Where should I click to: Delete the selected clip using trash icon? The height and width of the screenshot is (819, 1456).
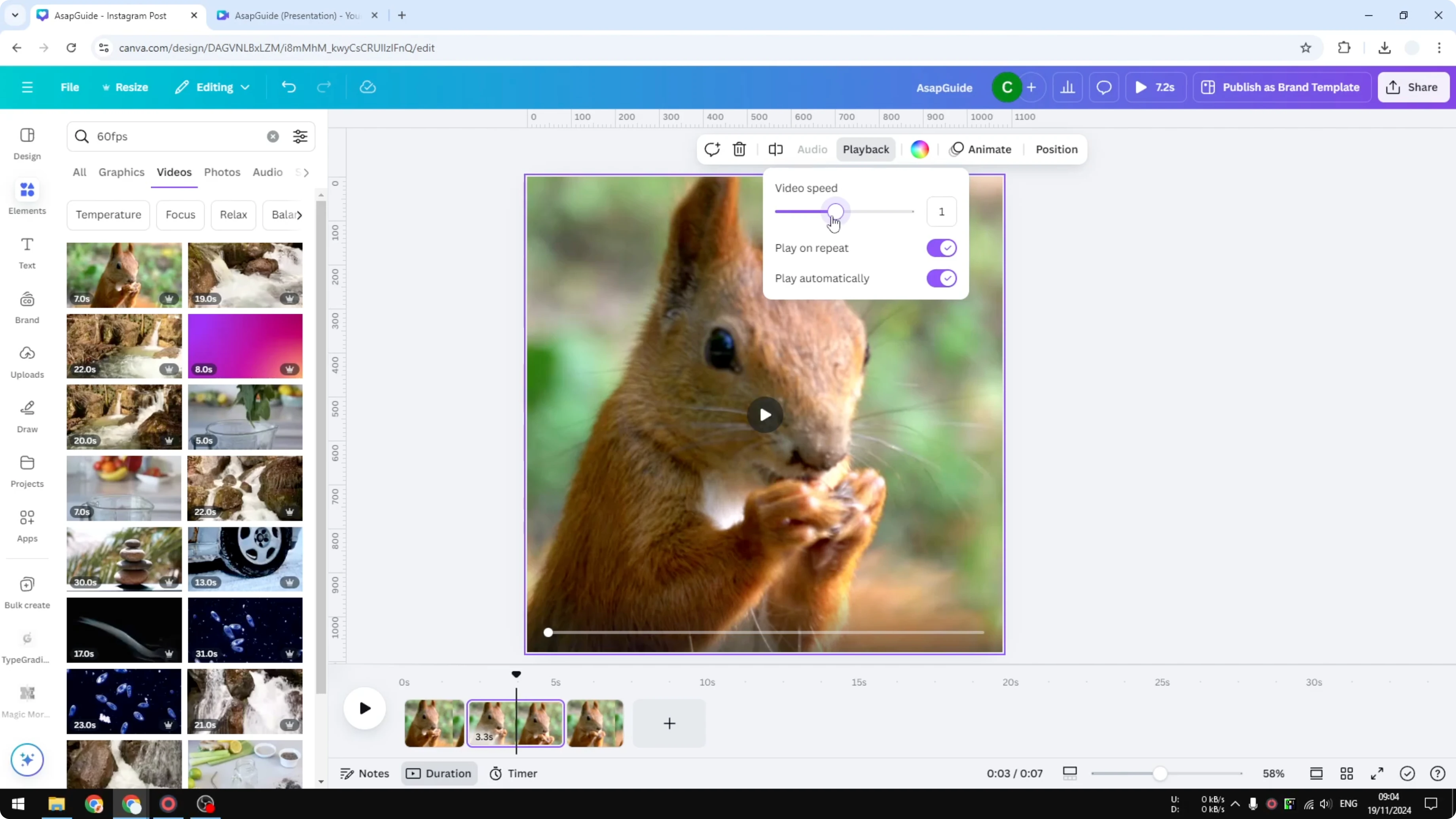(x=739, y=149)
